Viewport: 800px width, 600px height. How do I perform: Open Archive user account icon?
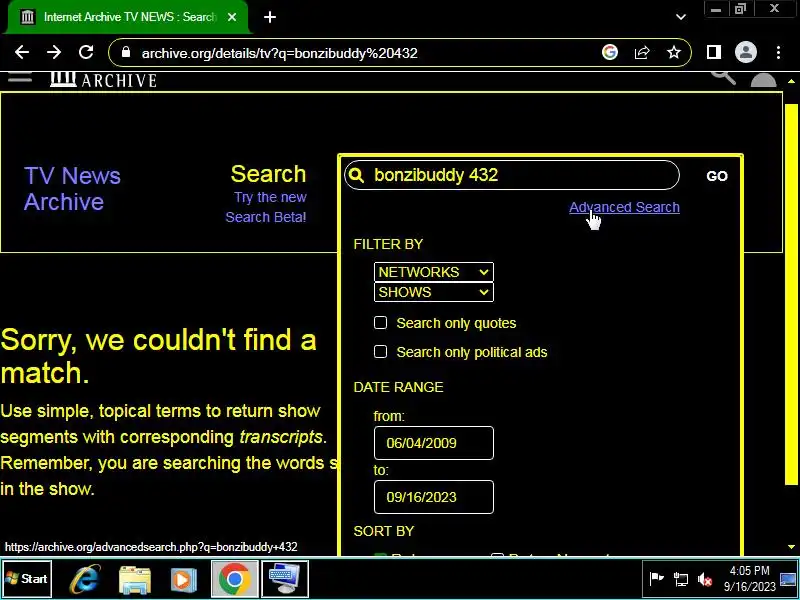click(x=764, y=80)
